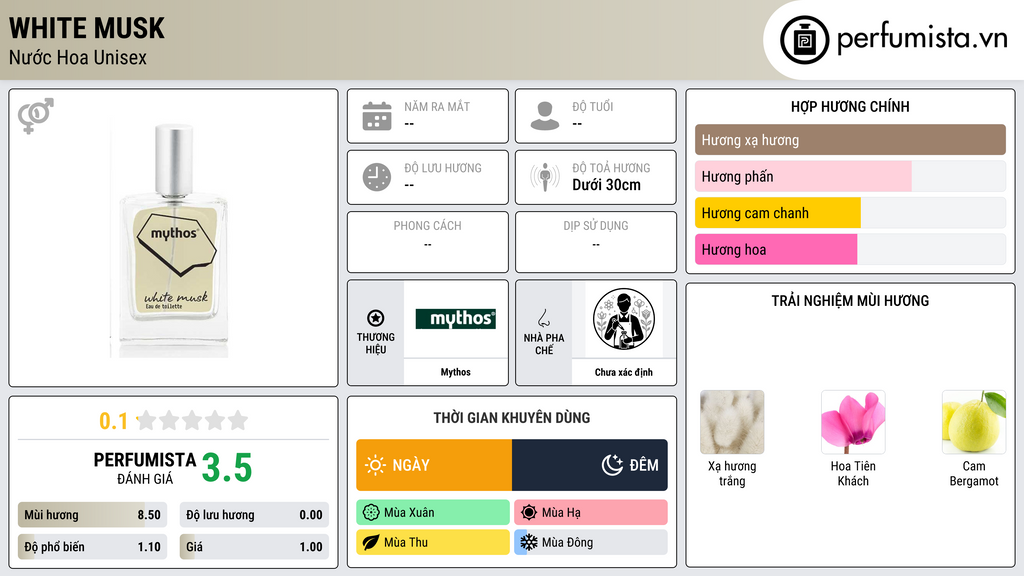Click the Hương cam chanh accord bar
This screenshot has width=1024, height=576.
[850, 213]
